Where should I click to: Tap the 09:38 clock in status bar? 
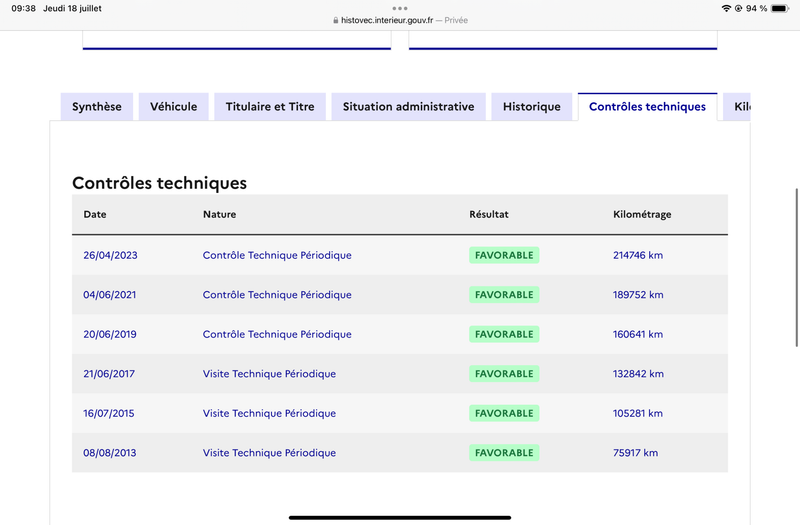(23, 8)
